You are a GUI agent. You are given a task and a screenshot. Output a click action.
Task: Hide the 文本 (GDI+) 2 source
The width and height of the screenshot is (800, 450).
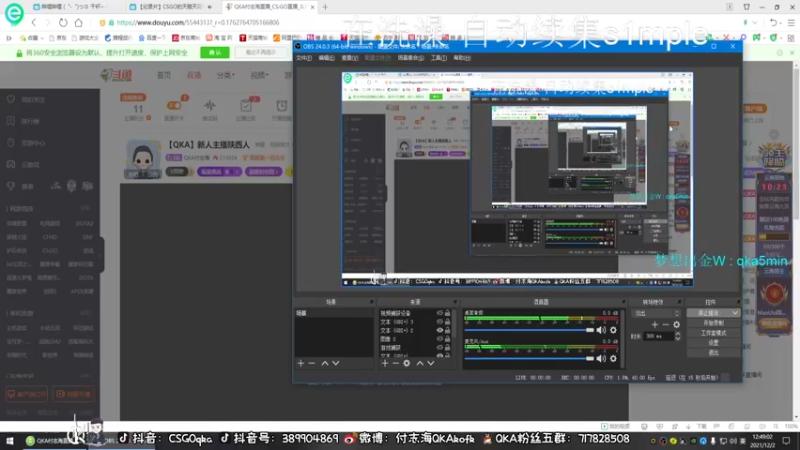pos(439,331)
